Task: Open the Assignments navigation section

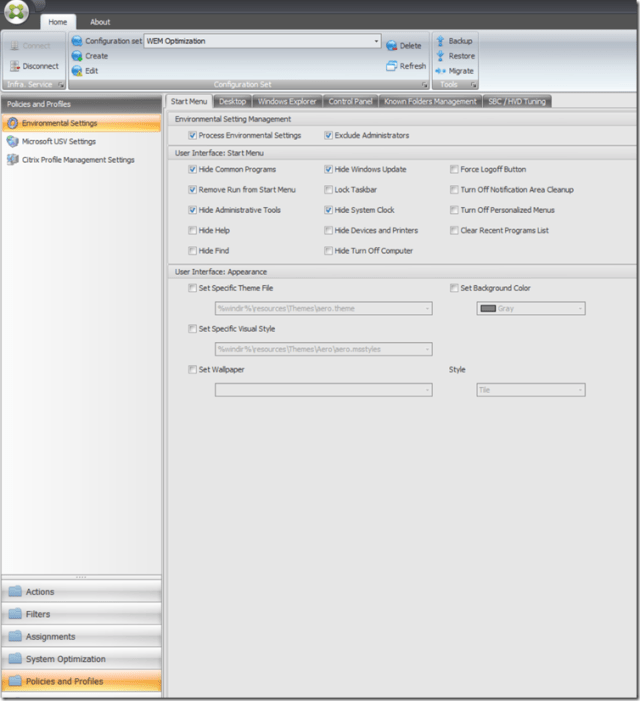Action: [x=81, y=636]
